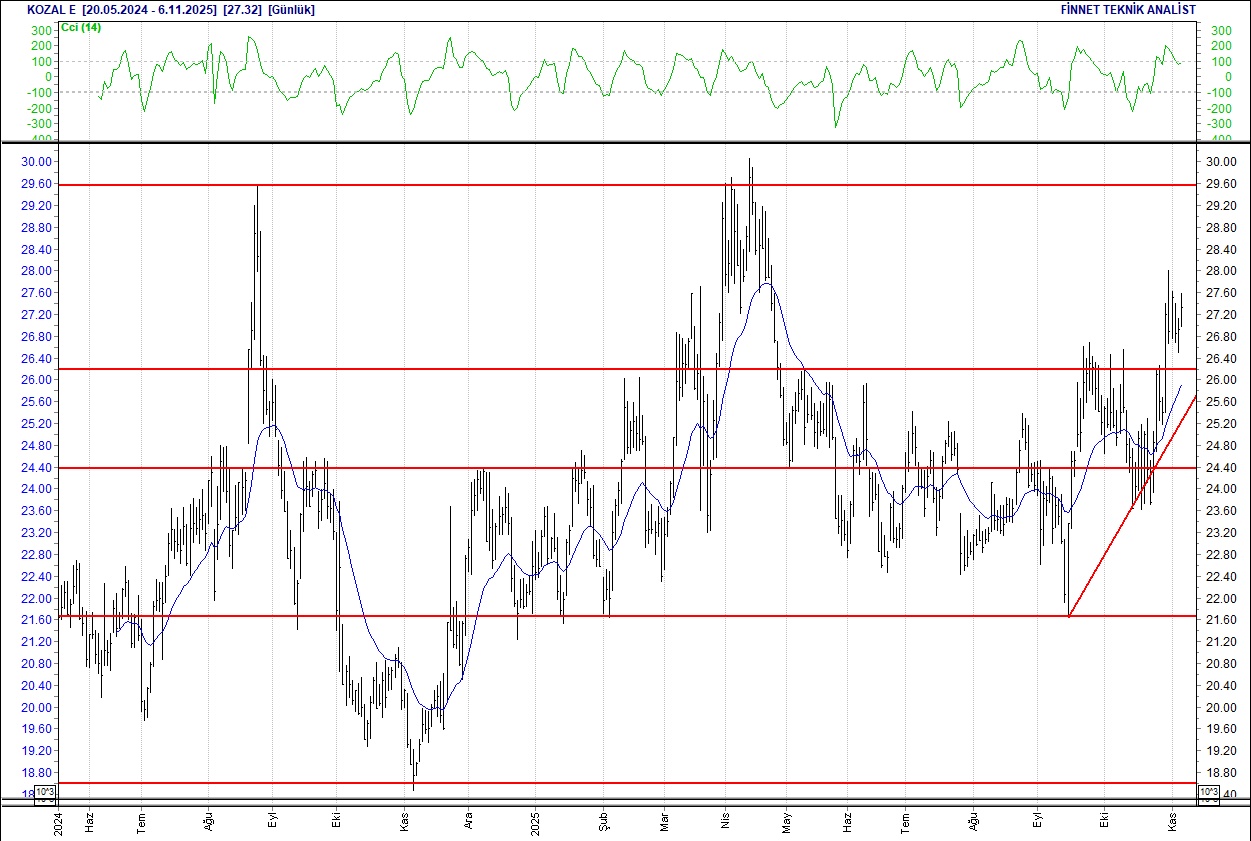
Task: Click the Şub month marker on time axis
Action: coord(603,817)
